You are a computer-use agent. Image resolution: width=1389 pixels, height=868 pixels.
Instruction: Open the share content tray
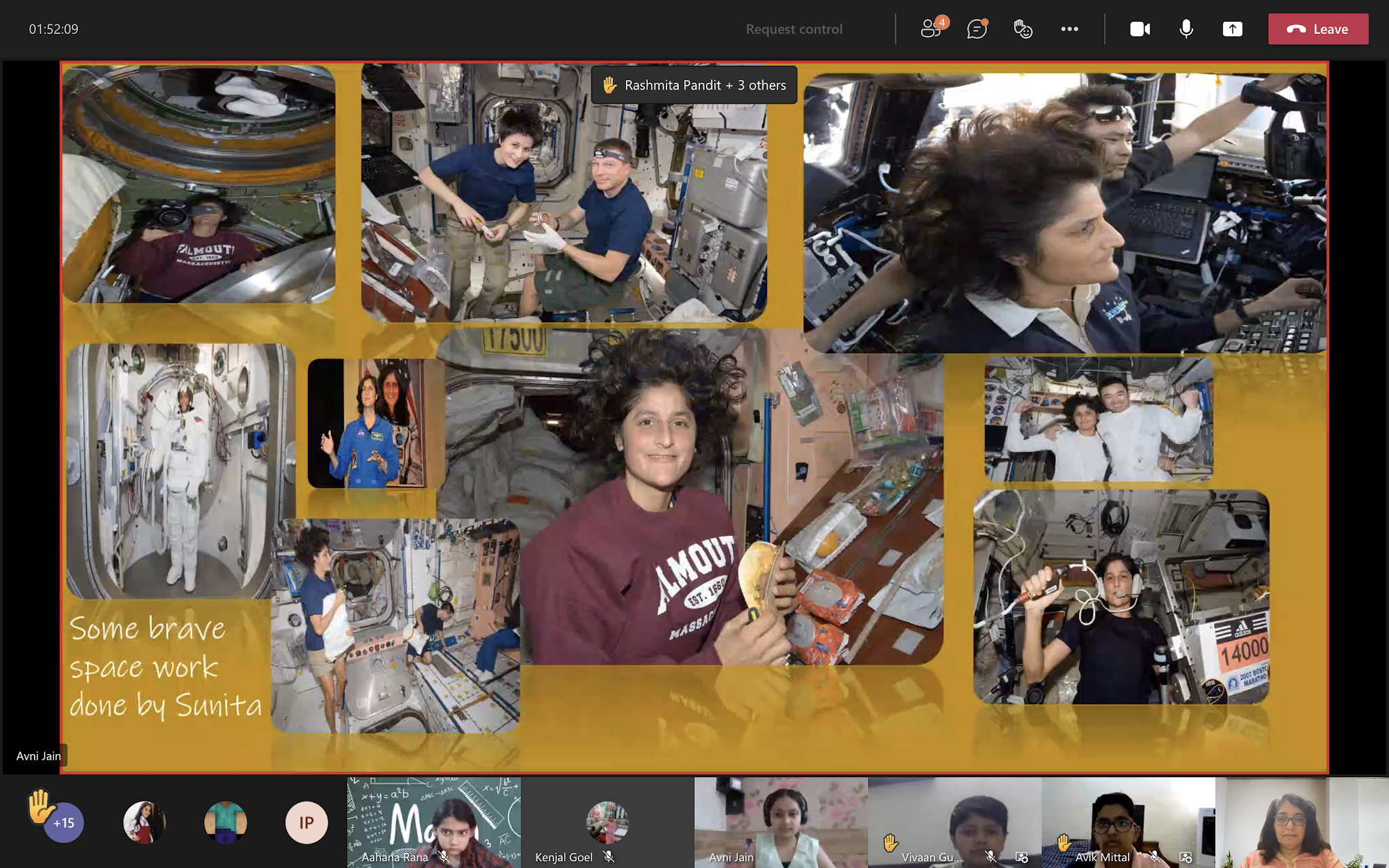click(x=1232, y=29)
